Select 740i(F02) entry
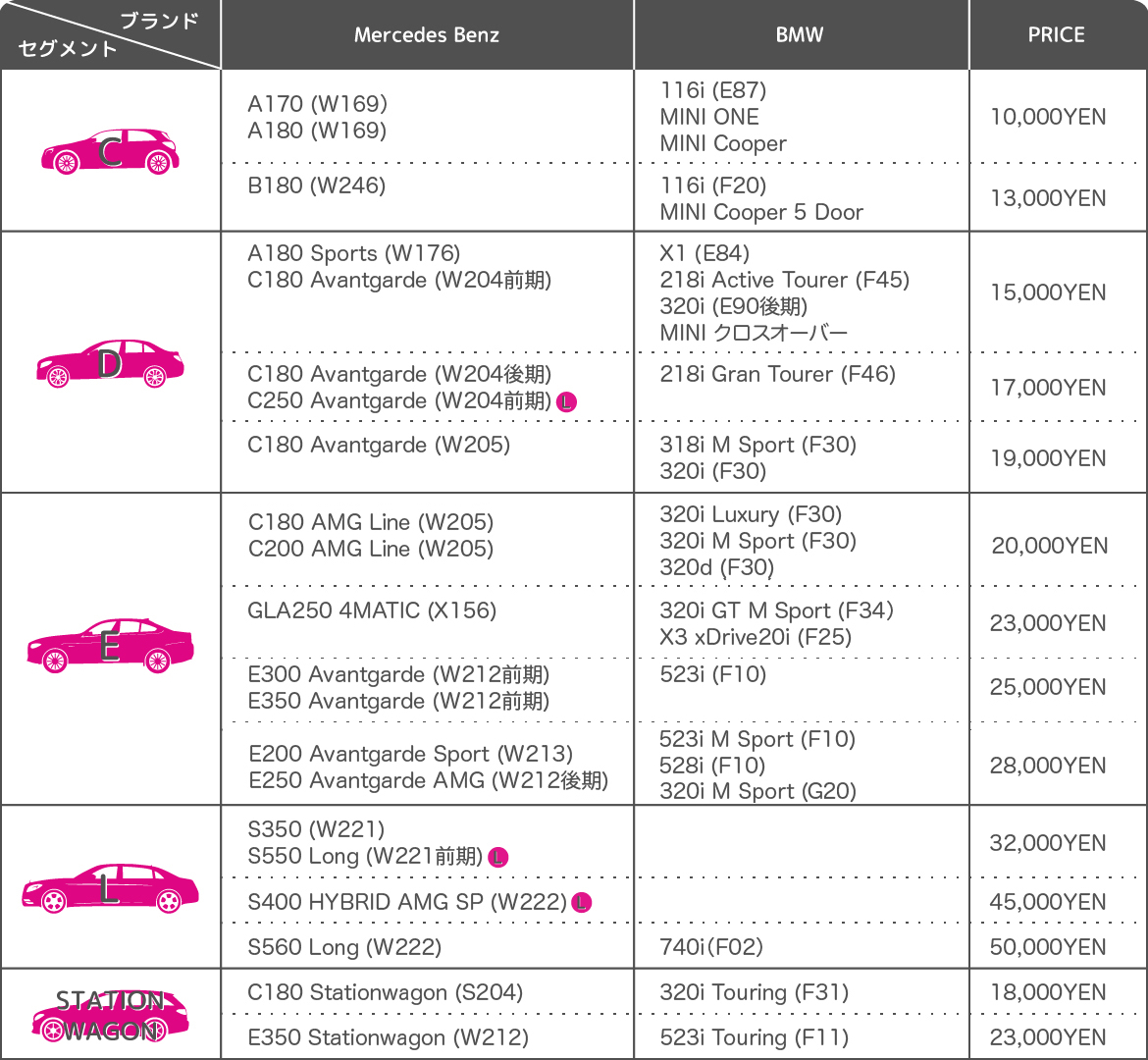This screenshot has width=1148, height=1060. click(x=711, y=947)
